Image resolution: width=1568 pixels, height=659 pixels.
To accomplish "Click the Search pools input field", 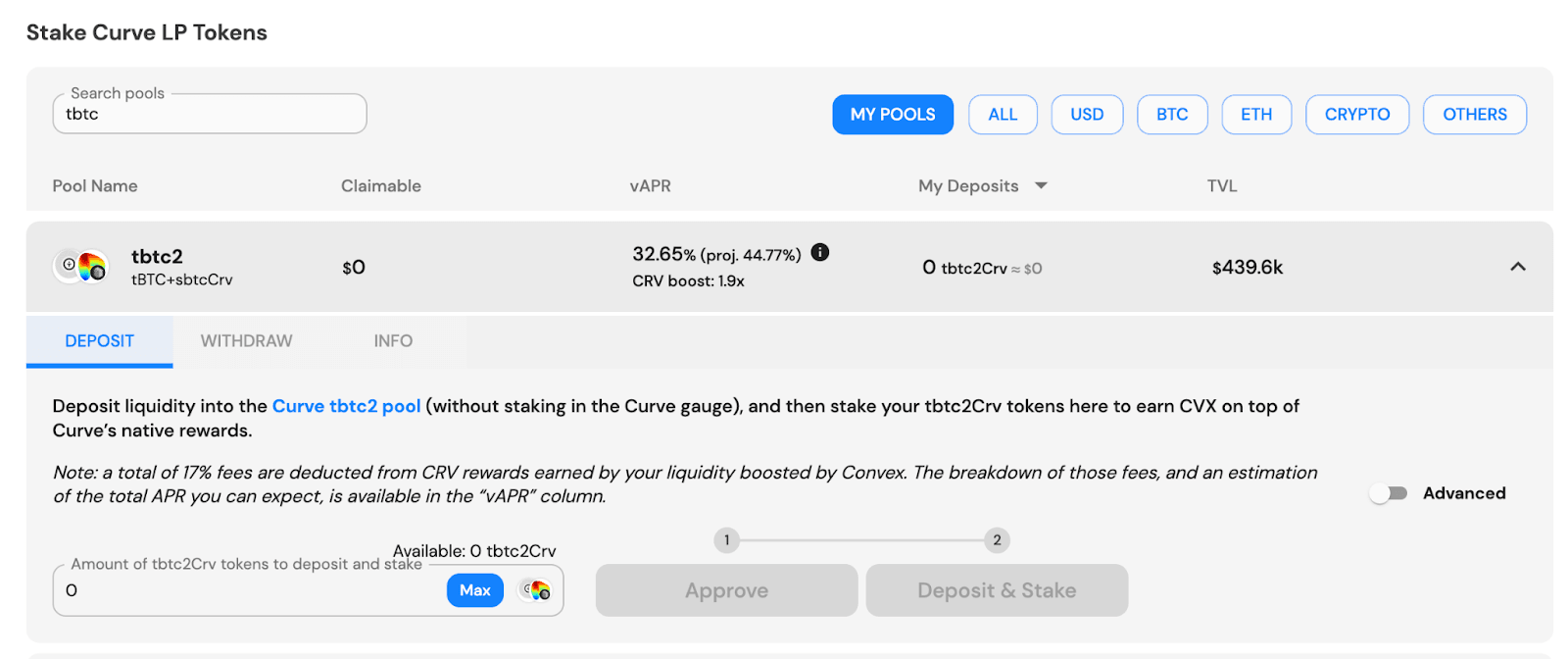I will coord(210,114).
